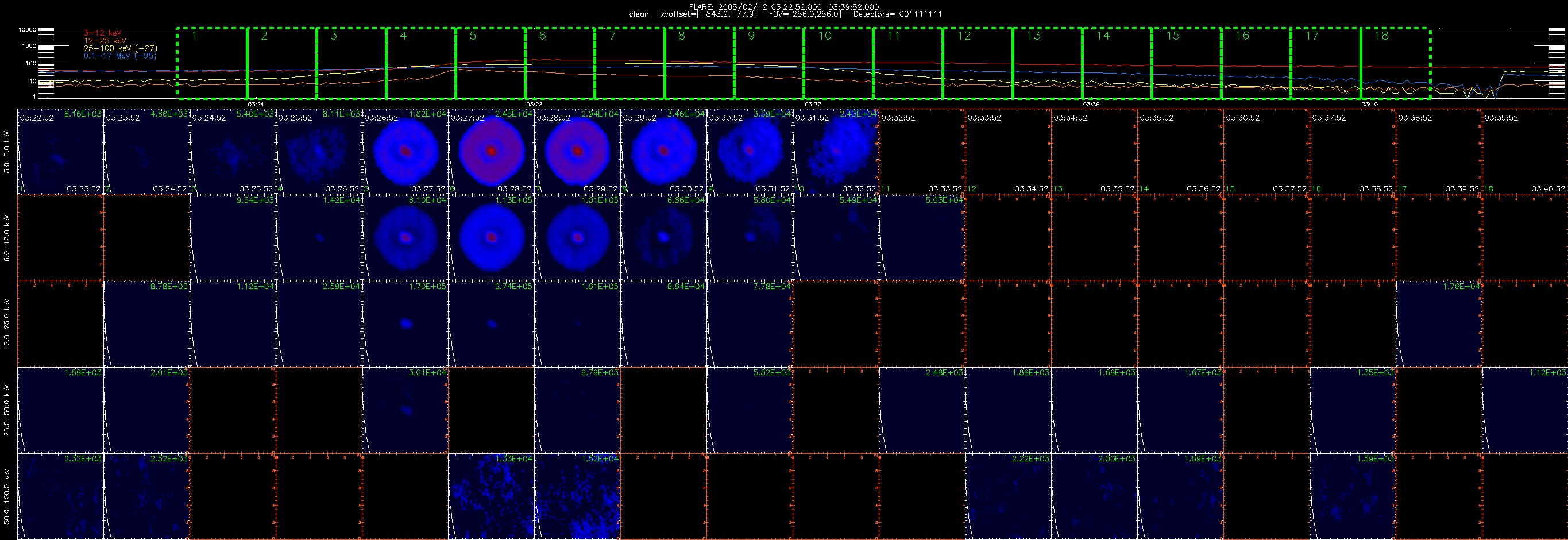This screenshot has height=540, width=1568.
Task: Open the flare image with peak 2.43E+04
Action: tap(836, 152)
